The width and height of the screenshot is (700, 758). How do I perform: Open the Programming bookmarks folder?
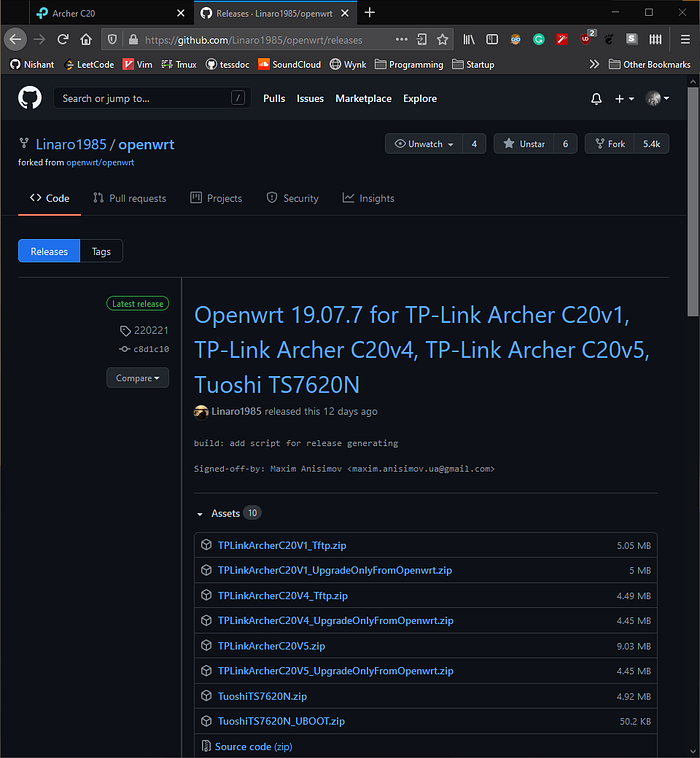click(x=409, y=64)
